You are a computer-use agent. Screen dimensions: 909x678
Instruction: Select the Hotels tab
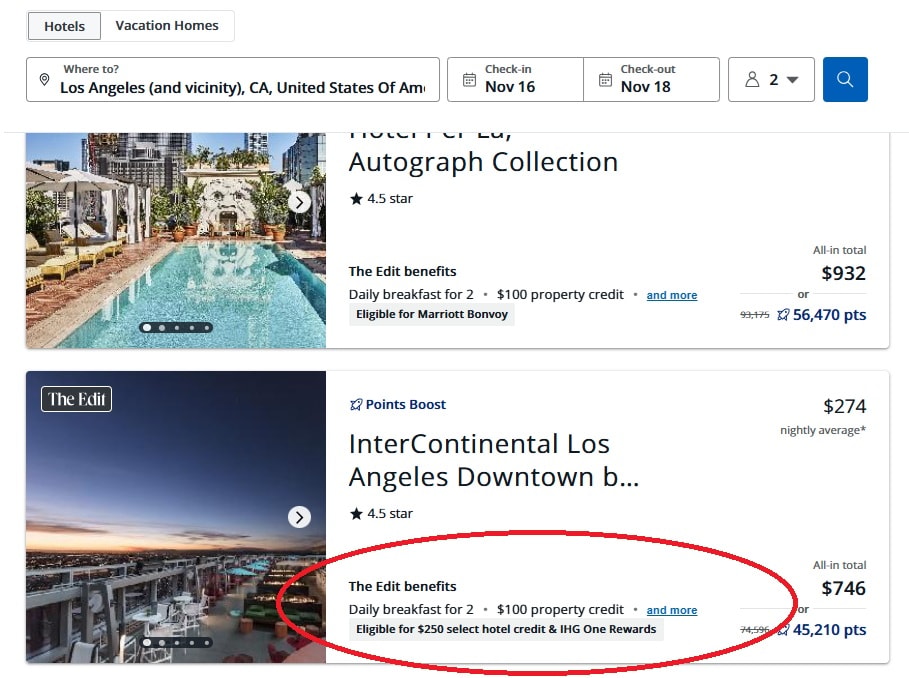click(x=64, y=26)
